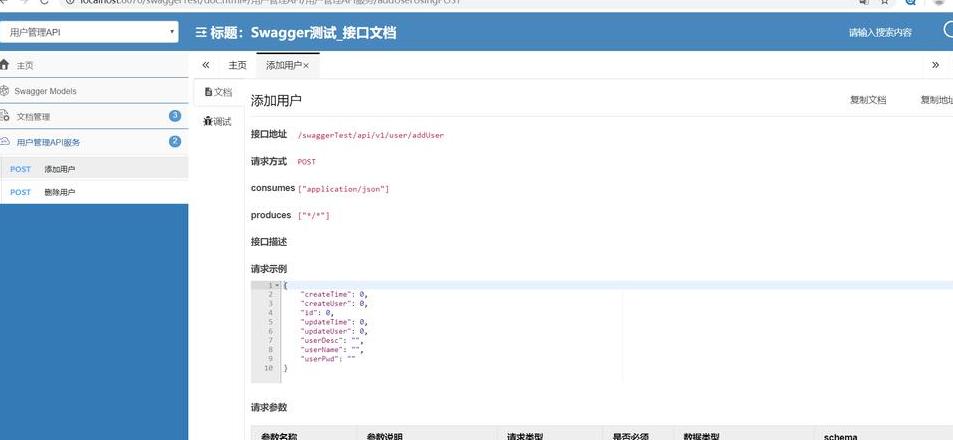The height and width of the screenshot is (440, 953).
Task: Click the "createUser": 0 line
Action: pos(334,303)
